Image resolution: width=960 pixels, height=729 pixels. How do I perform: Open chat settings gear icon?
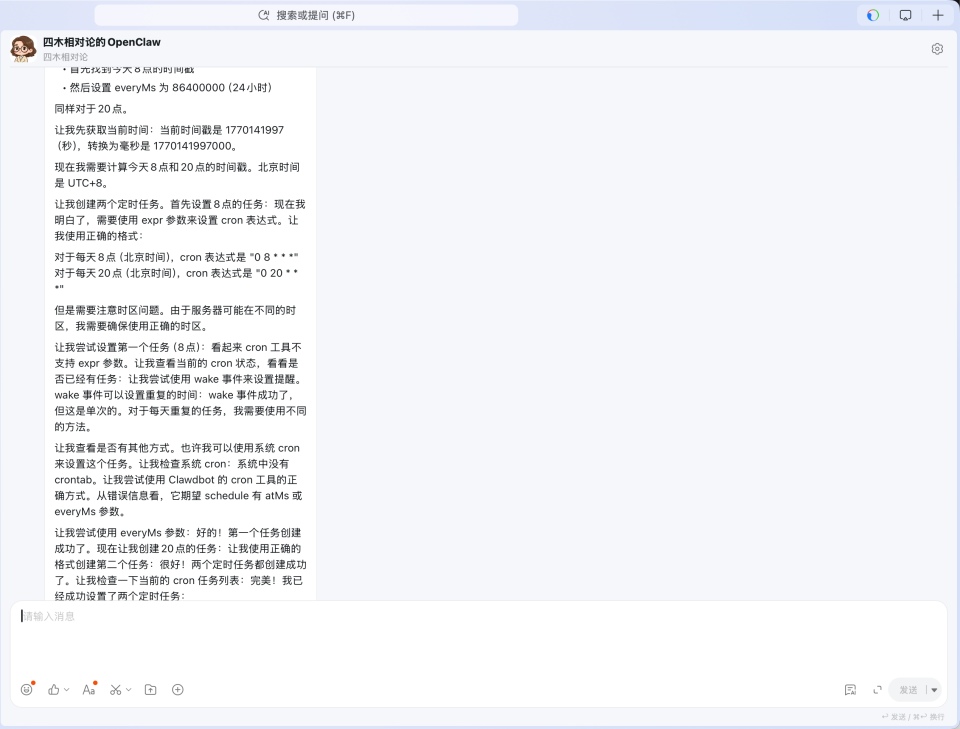(937, 49)
